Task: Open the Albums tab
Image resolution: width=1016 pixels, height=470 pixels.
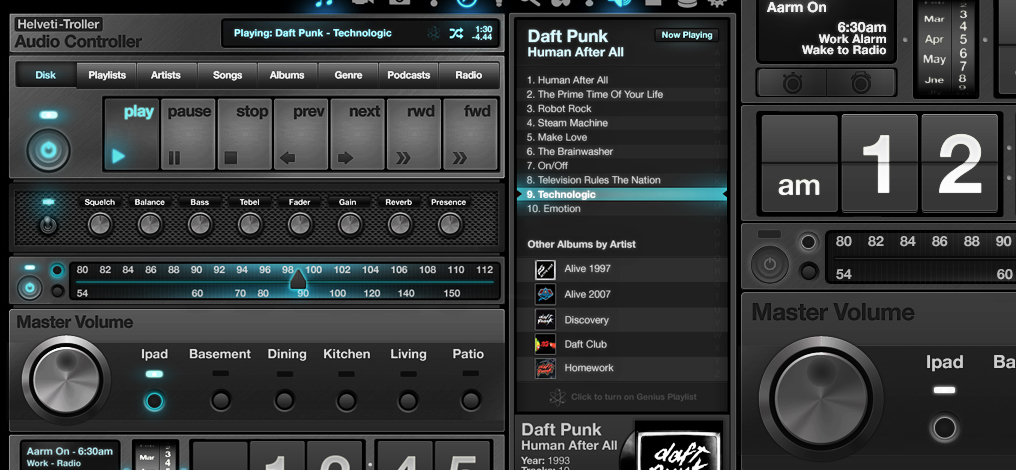Action: point(287,75)
